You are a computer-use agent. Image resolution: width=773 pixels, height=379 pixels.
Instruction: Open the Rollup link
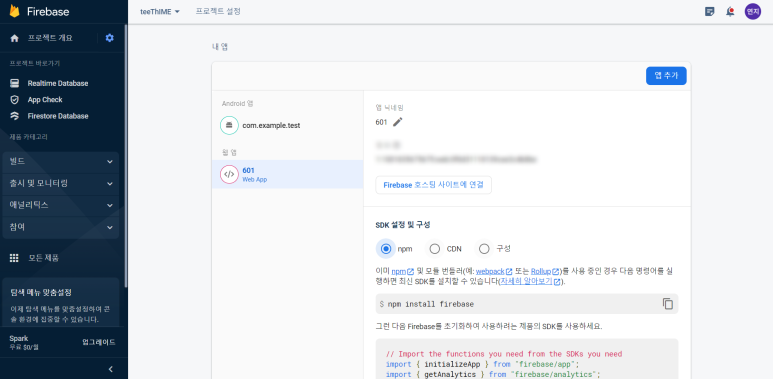545,271
